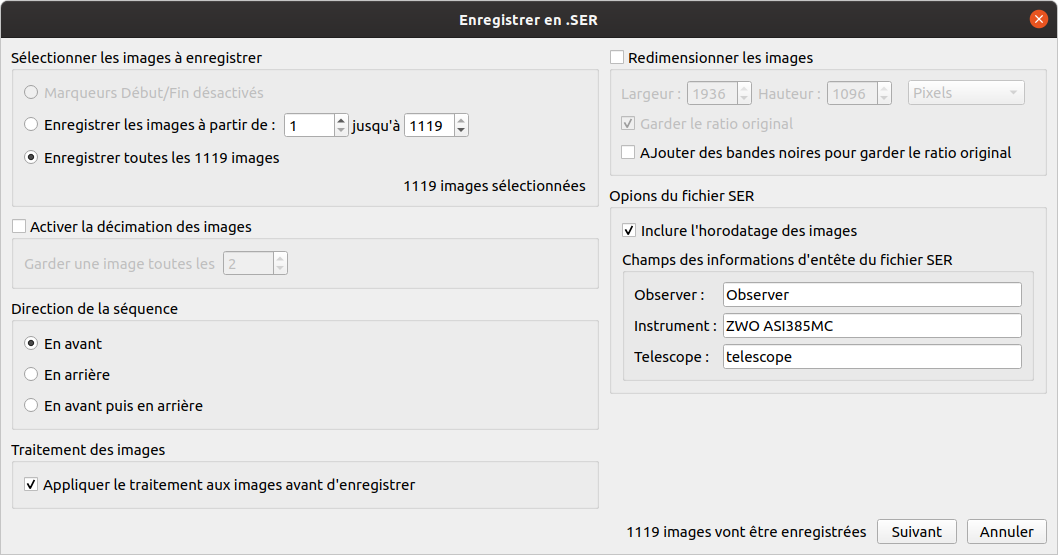
Task: Click the end image field showing 1119
Action: (x=427, y=125)
